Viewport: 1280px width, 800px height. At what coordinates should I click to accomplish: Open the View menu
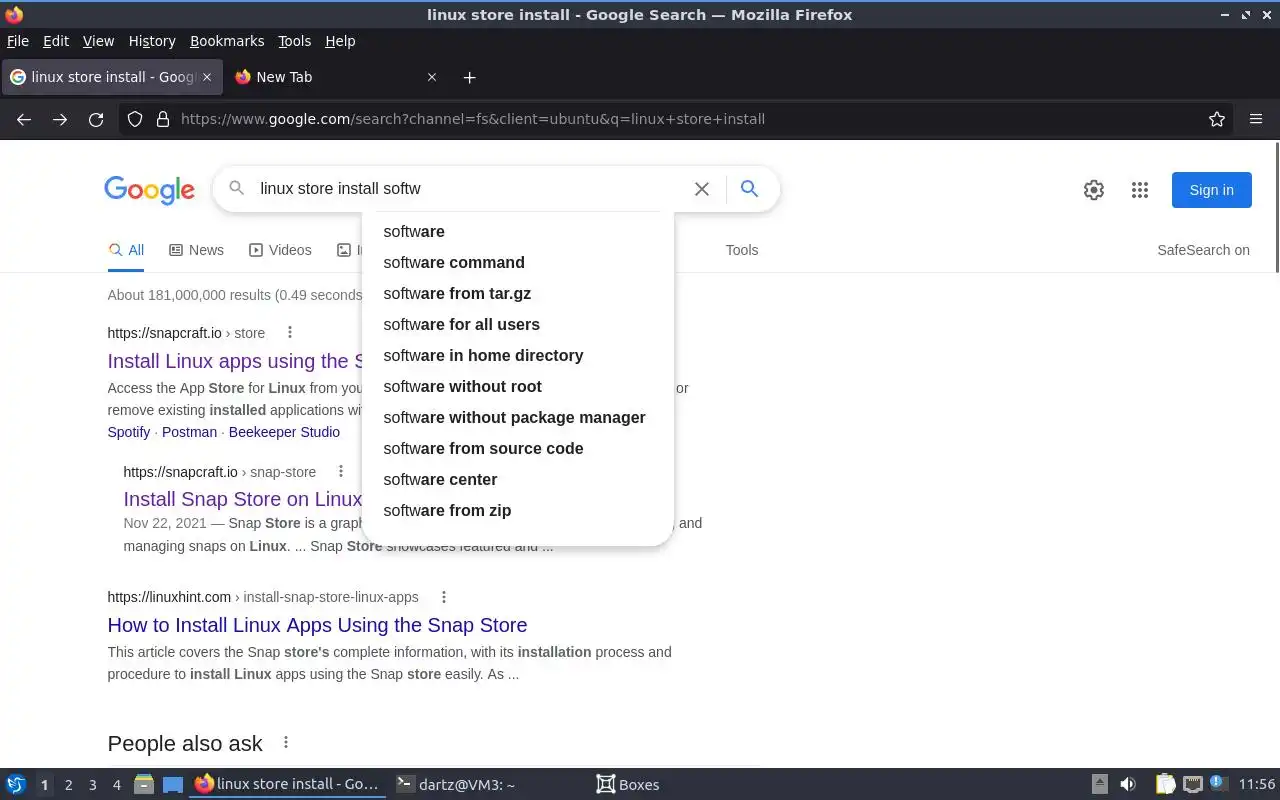point(98,41)
